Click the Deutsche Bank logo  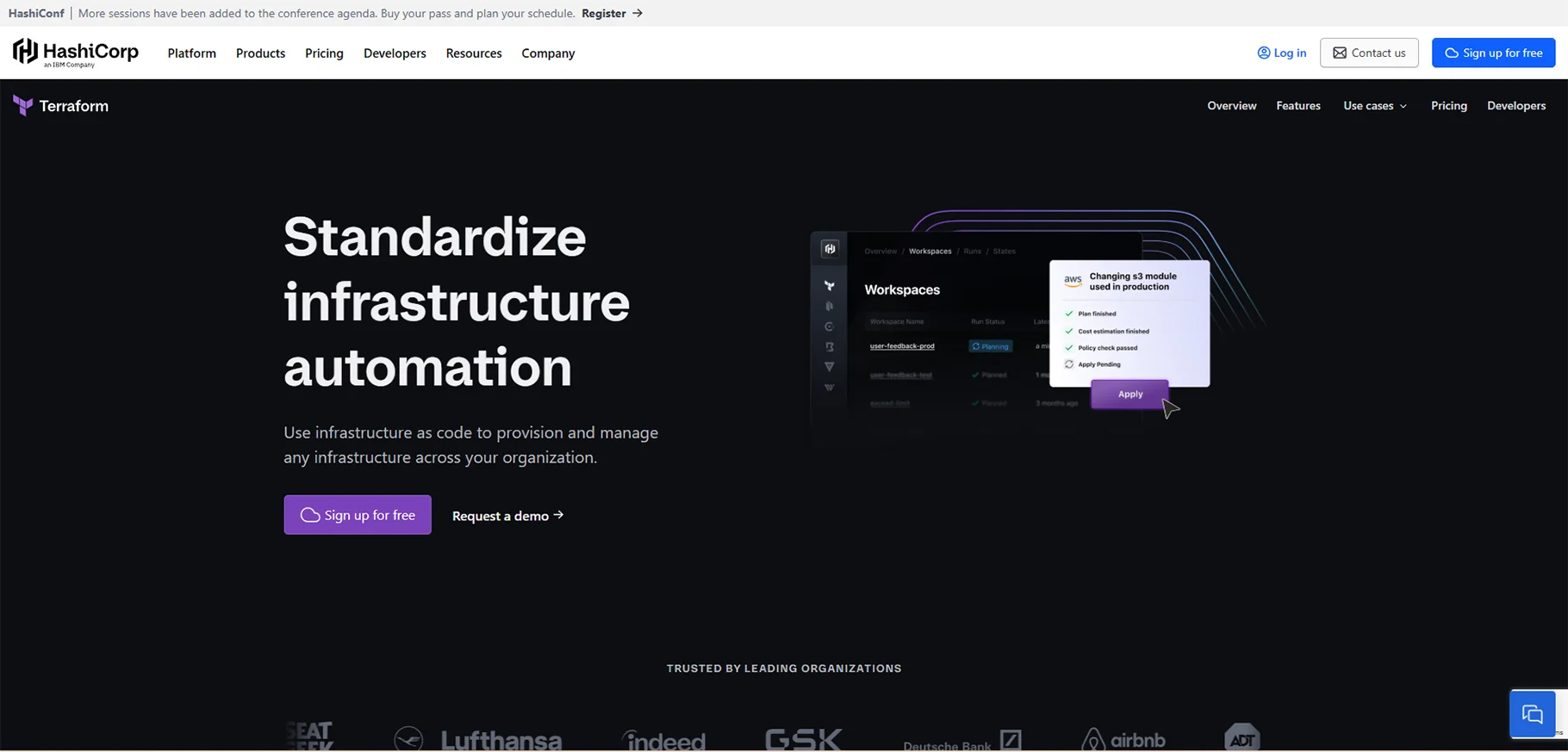(x=962, y=742)
